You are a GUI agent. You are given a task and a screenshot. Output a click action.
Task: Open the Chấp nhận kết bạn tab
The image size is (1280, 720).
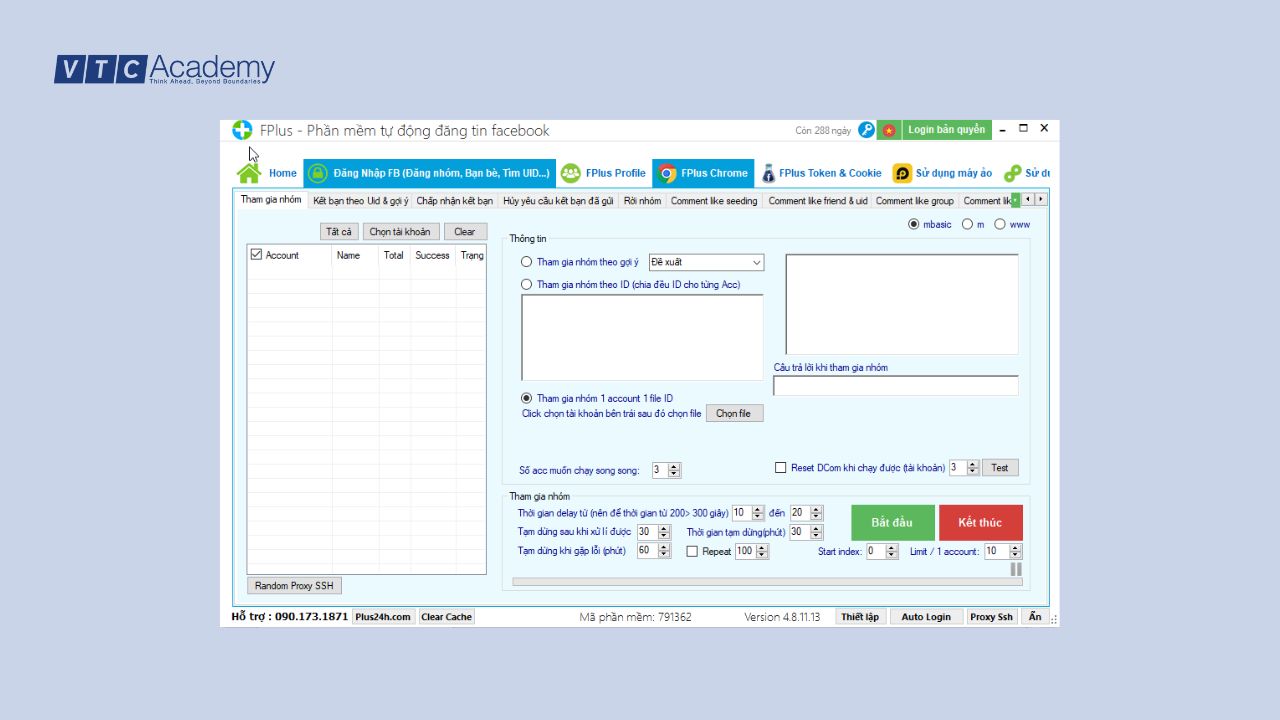pyautogui.click(x=454, y=201)
